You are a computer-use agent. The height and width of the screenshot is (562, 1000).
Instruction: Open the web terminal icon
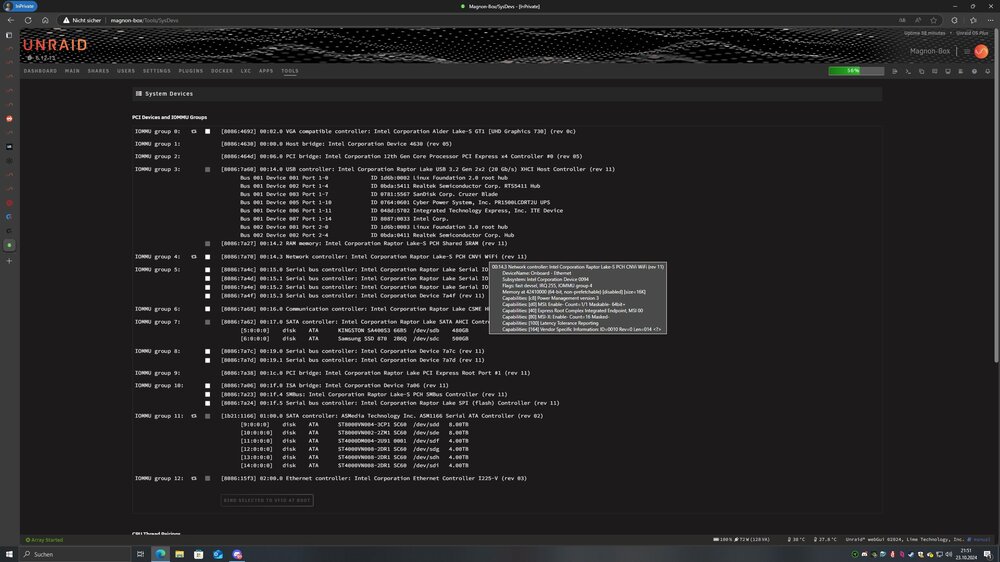[908, 71]
